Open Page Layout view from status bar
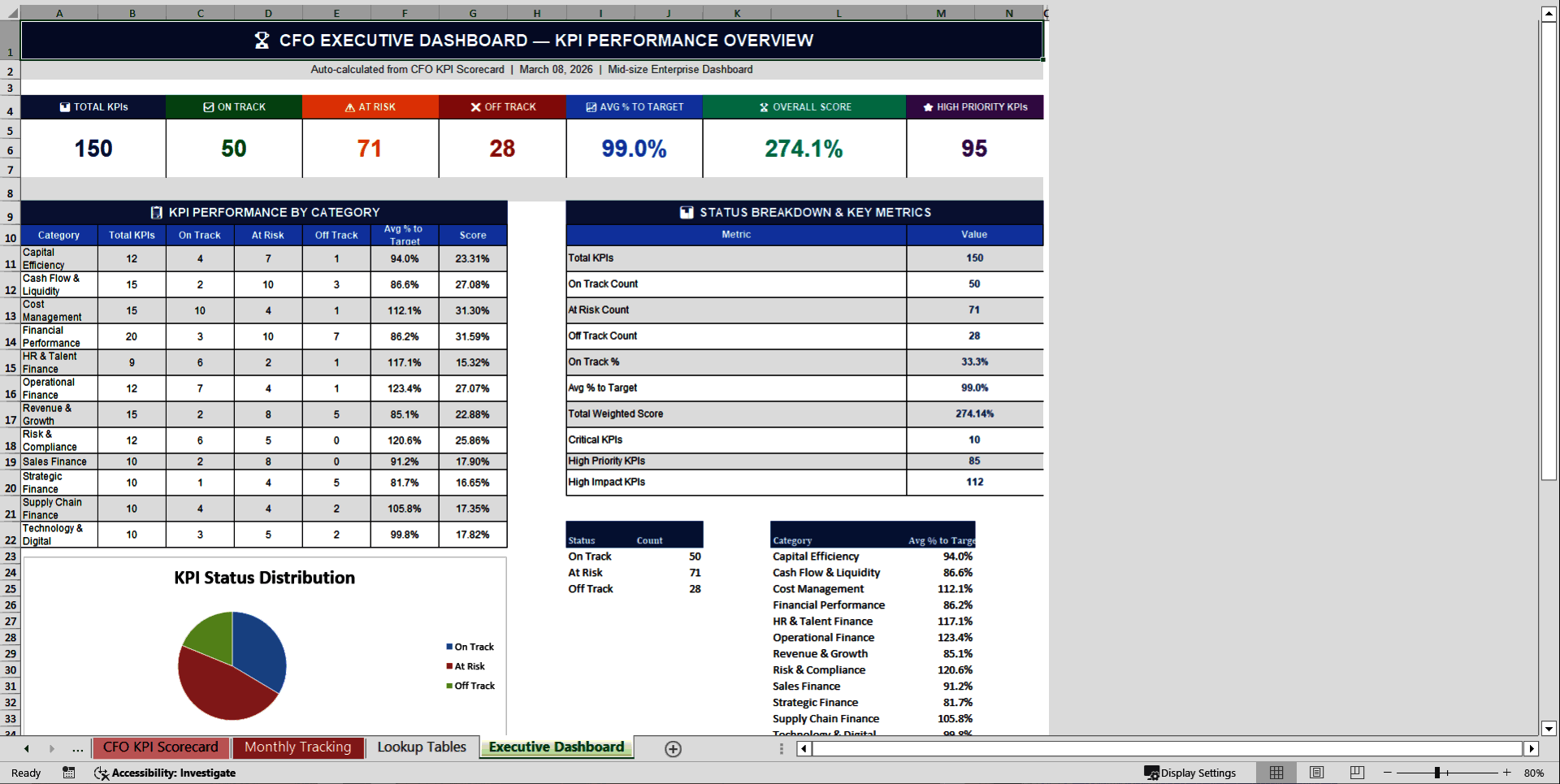 1317,773
